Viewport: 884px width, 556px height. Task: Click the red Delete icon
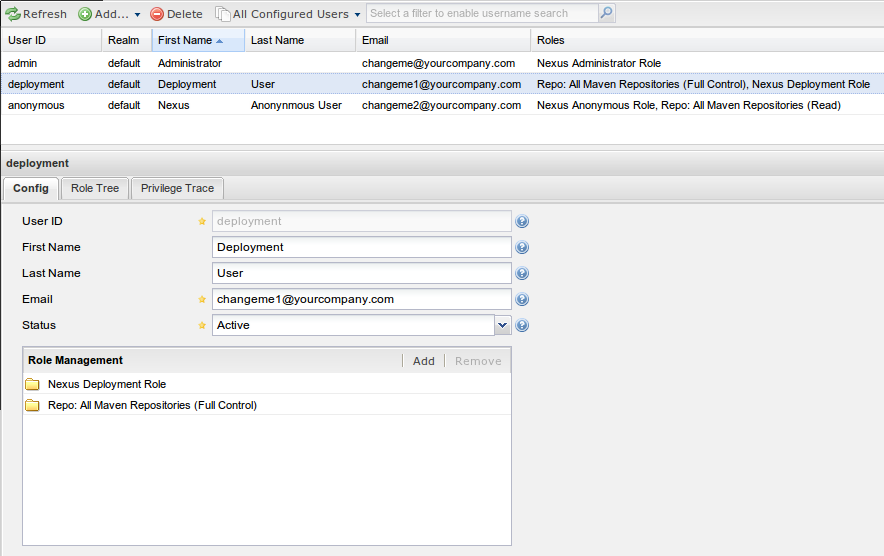157,14
